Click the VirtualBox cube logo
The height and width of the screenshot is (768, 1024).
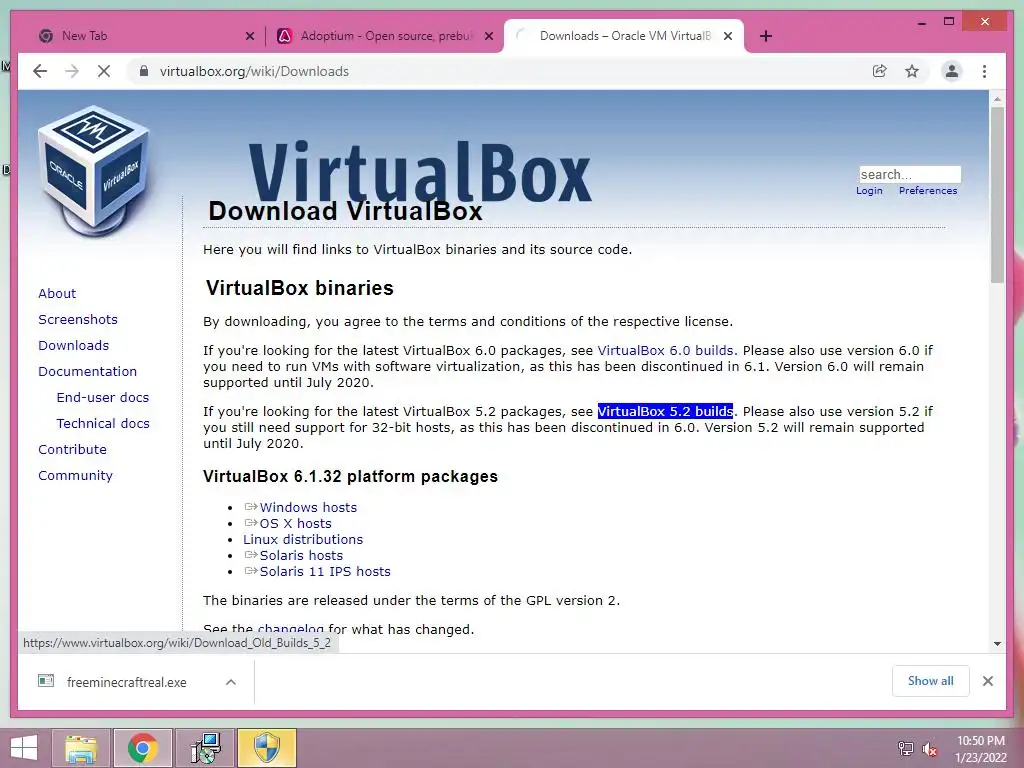tap(93, 171)
